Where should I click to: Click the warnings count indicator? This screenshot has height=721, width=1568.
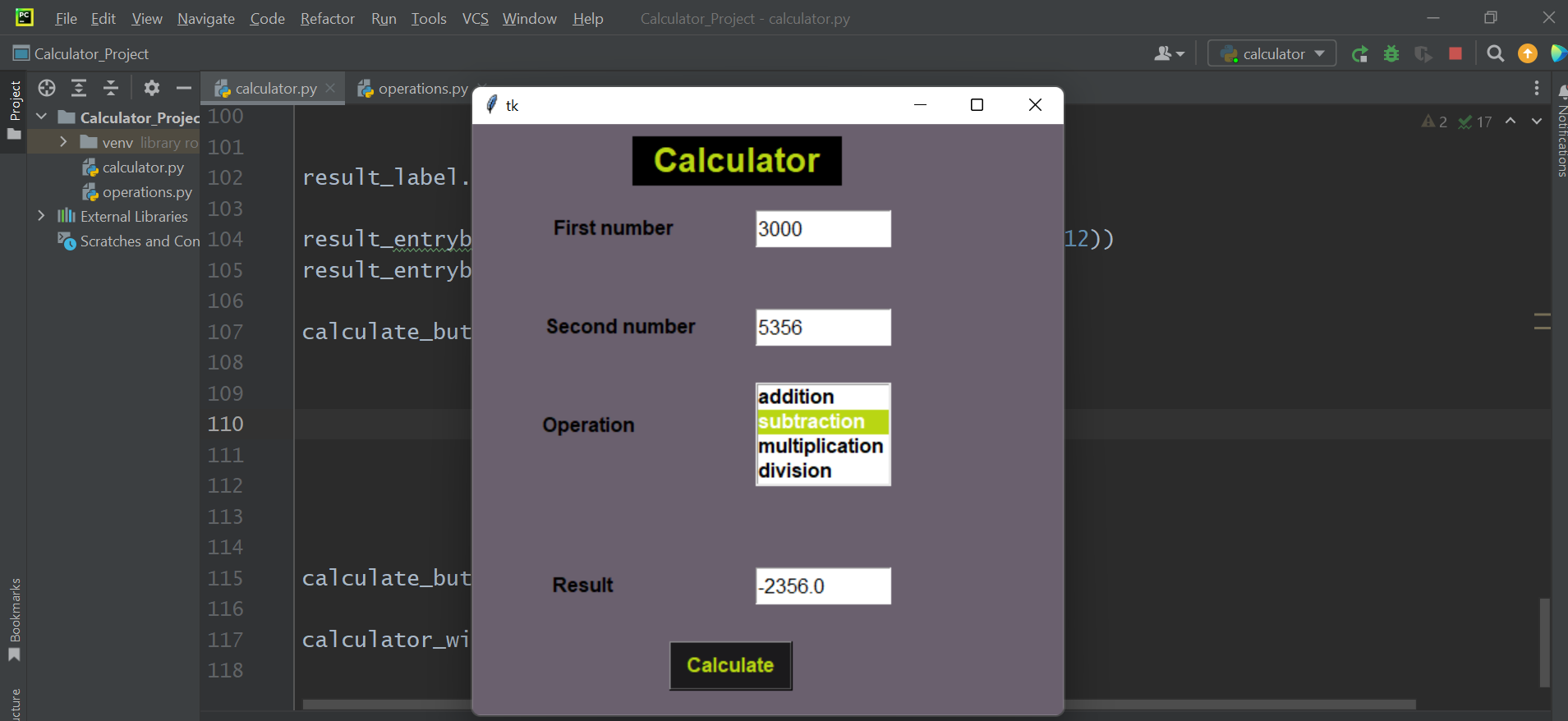pyautogui.click(x=1435, y=122)
